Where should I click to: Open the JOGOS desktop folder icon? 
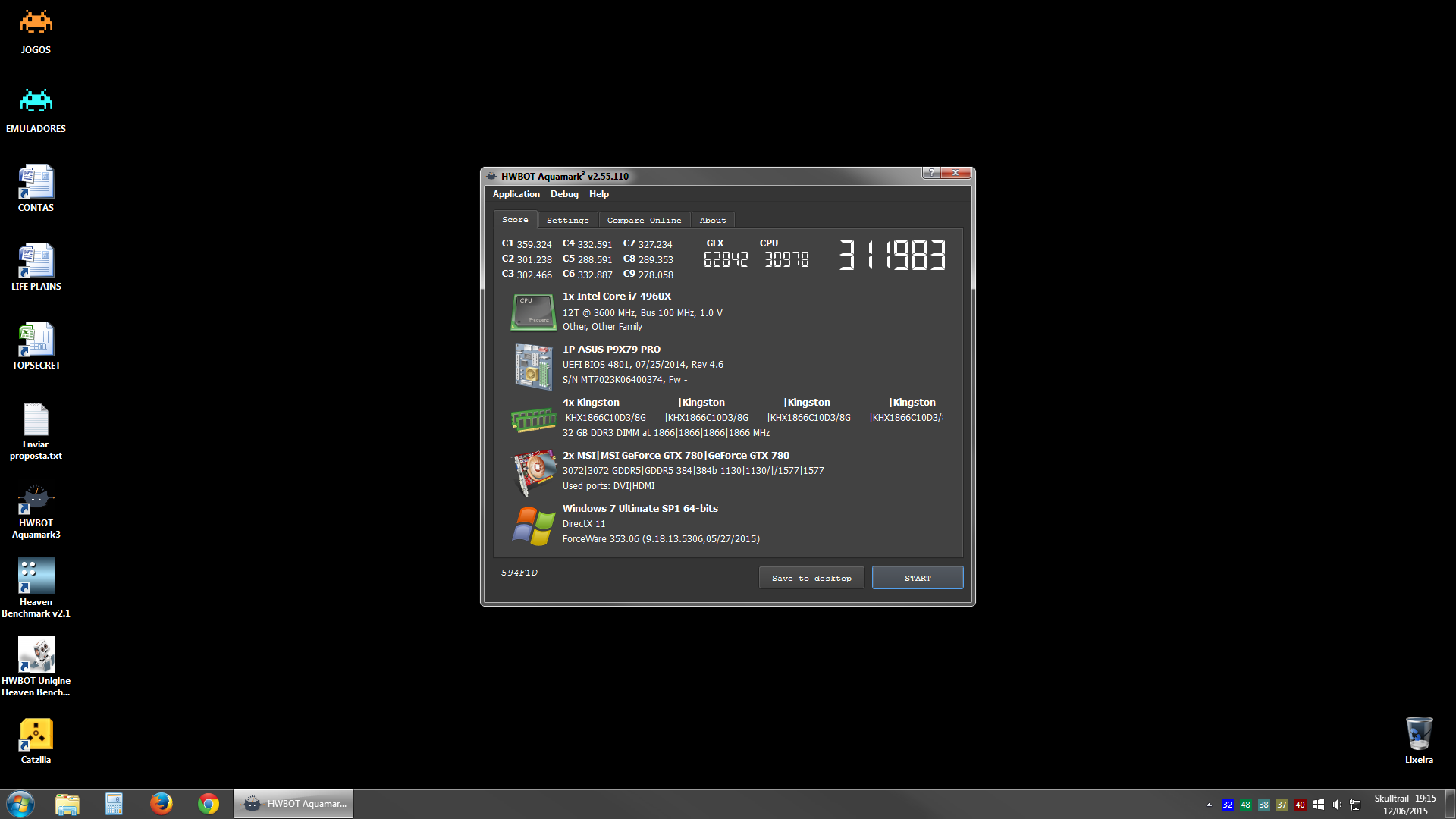point(36,32)
